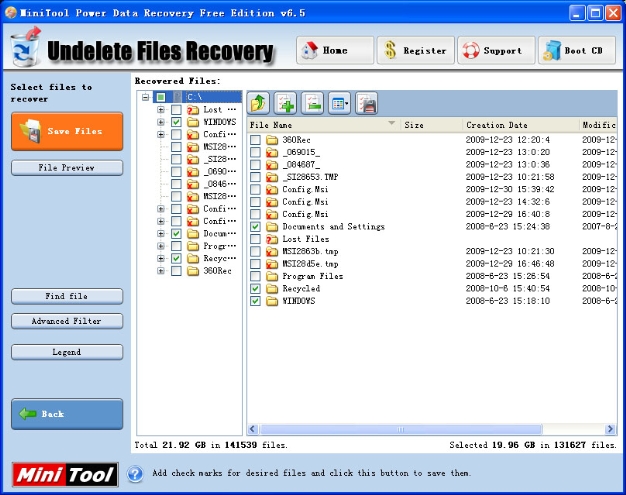Image resolution: width=626 pixels, height=495 pixels.
Task: Sort by File Name column header
Action: tap(324, 125)
